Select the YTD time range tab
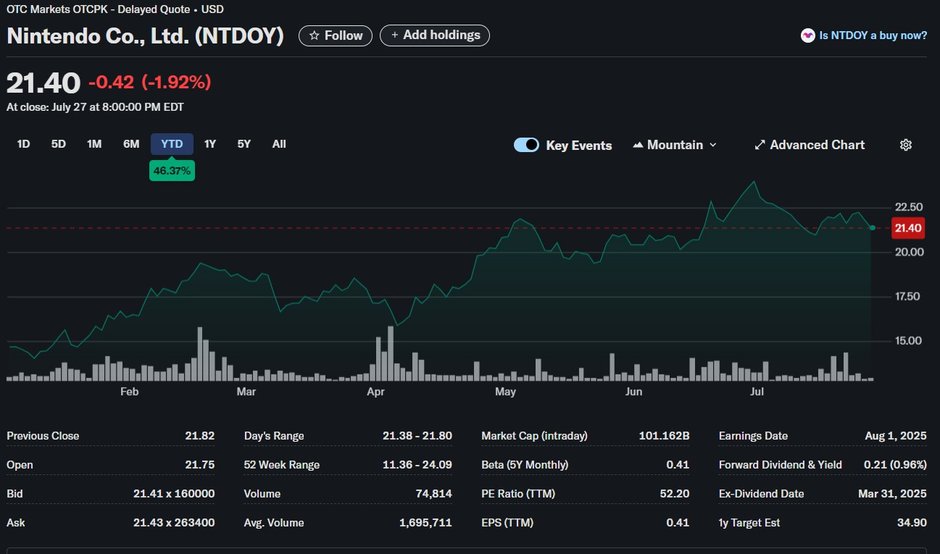The image size is (940, 554). pos(172,144)
